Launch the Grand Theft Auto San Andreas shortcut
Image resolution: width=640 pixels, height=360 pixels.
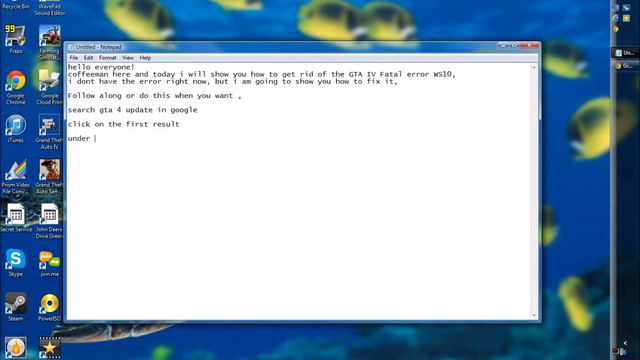(49, 177)
